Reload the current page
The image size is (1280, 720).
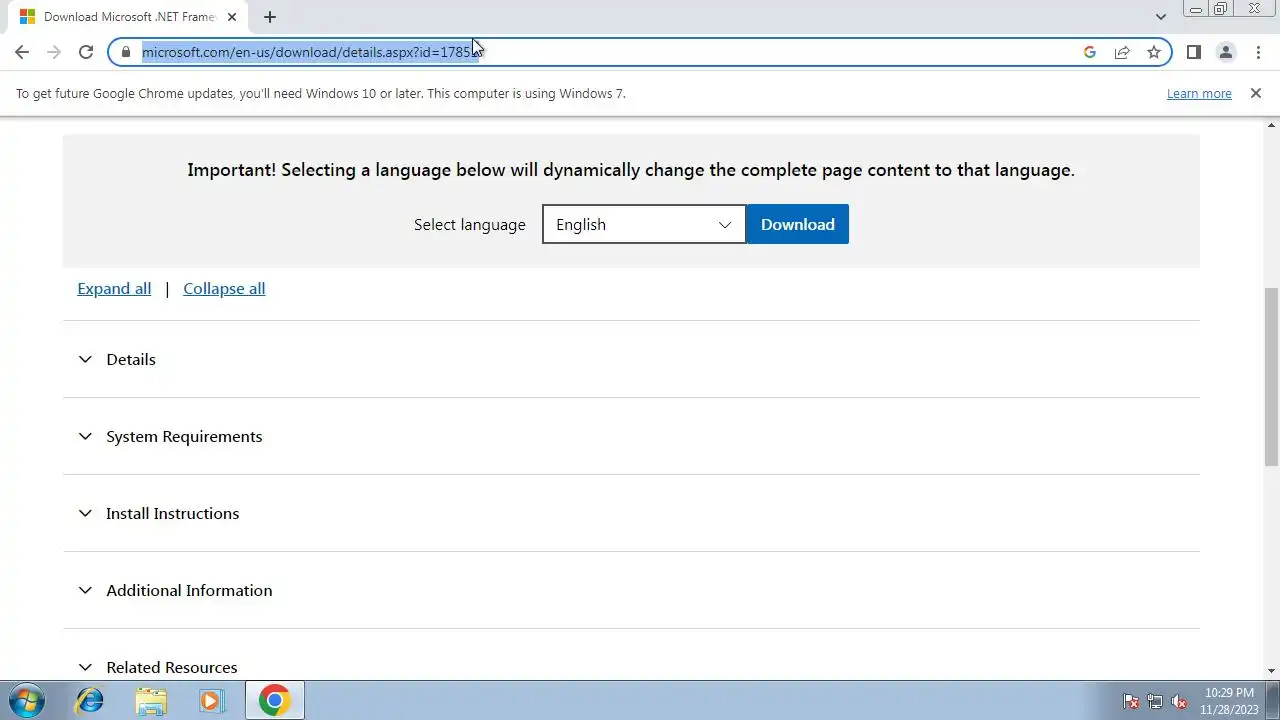(x=86, y=52)
